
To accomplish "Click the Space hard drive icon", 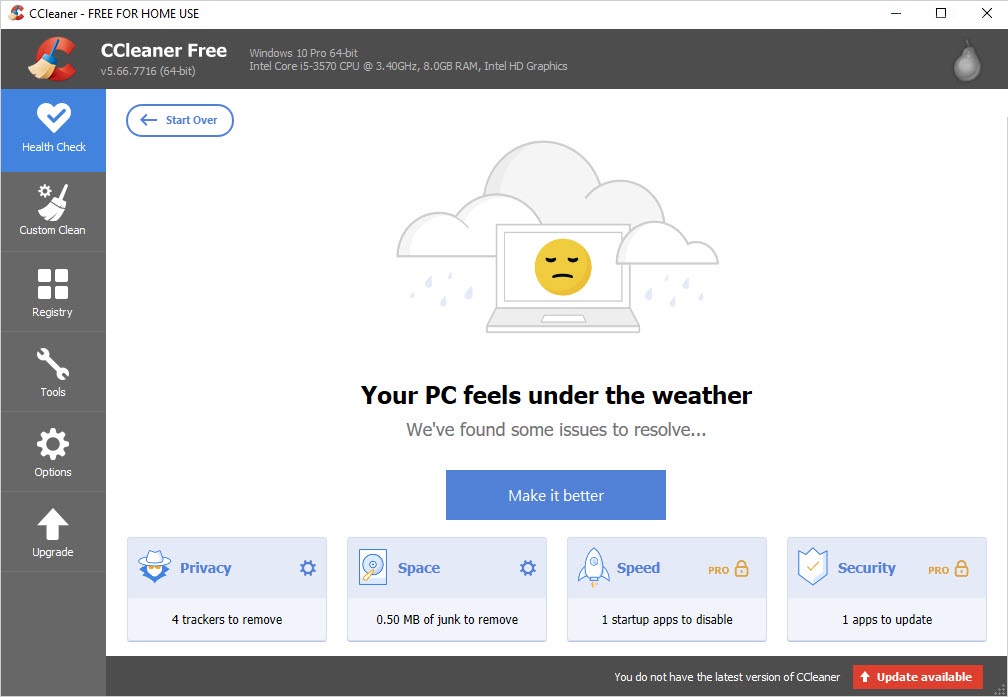I will click(x=372, y=567).
